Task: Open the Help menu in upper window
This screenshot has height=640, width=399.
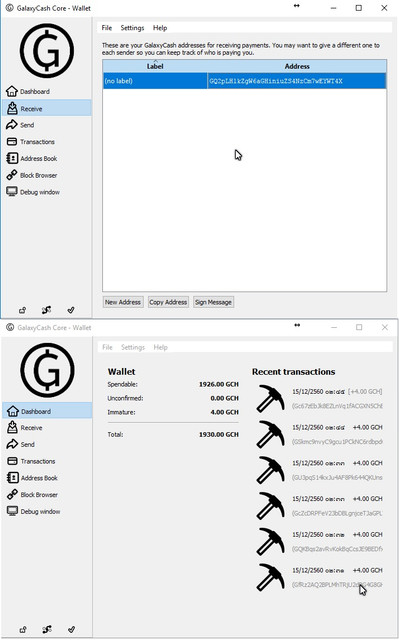Action: tap(160, 28)
